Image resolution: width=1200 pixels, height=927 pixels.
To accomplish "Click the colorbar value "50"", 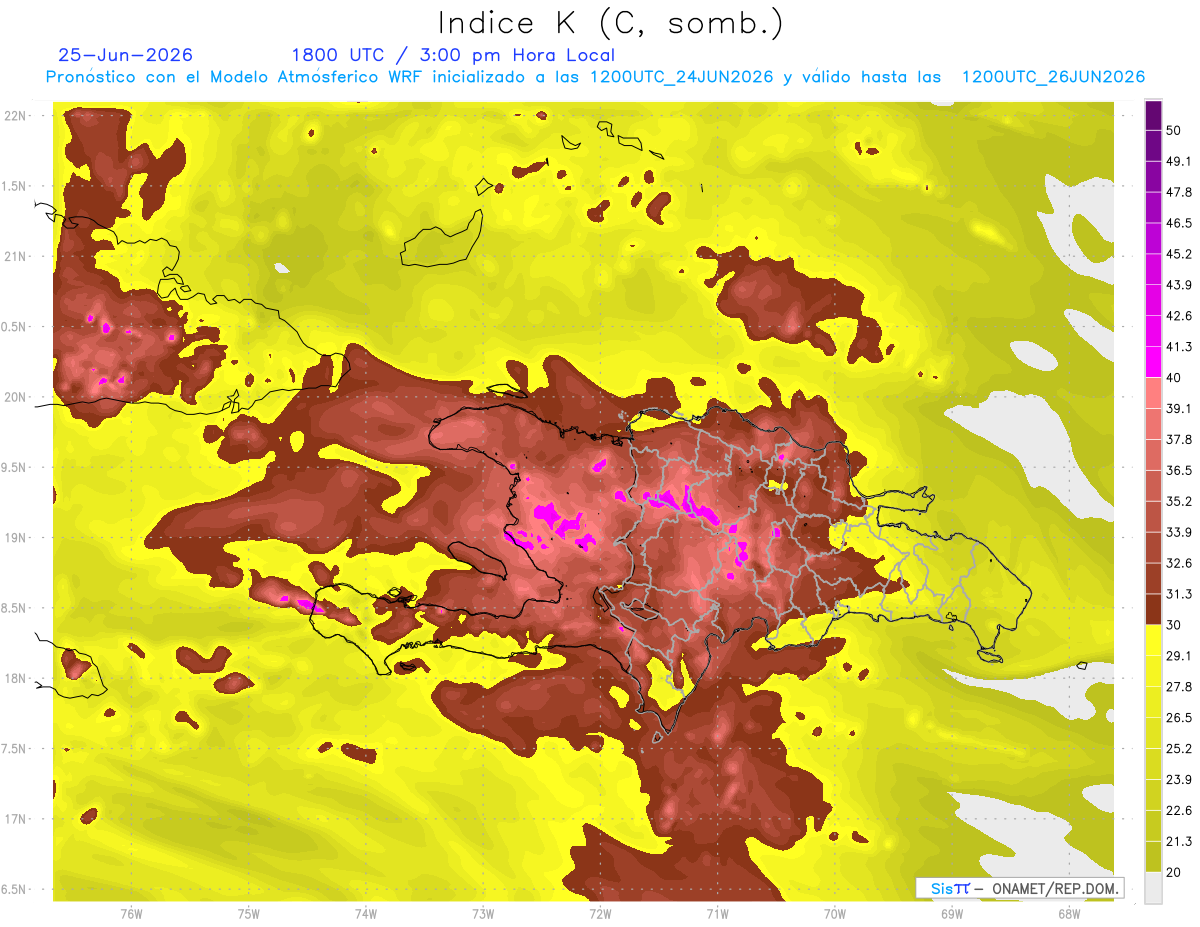I will (1174, 130).
